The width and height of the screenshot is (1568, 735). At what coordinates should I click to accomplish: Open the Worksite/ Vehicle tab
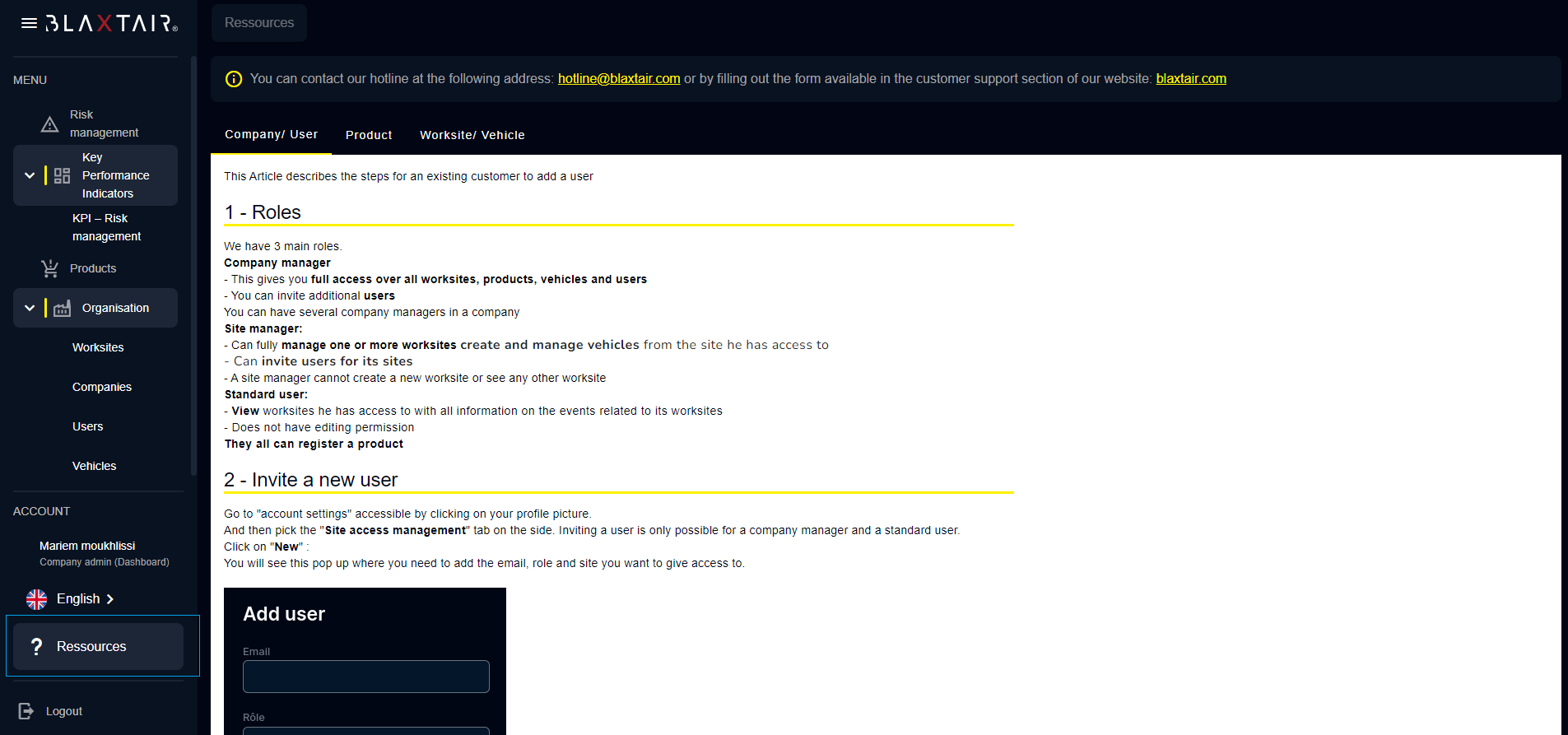pyautogui.click(x=472, y=135)
